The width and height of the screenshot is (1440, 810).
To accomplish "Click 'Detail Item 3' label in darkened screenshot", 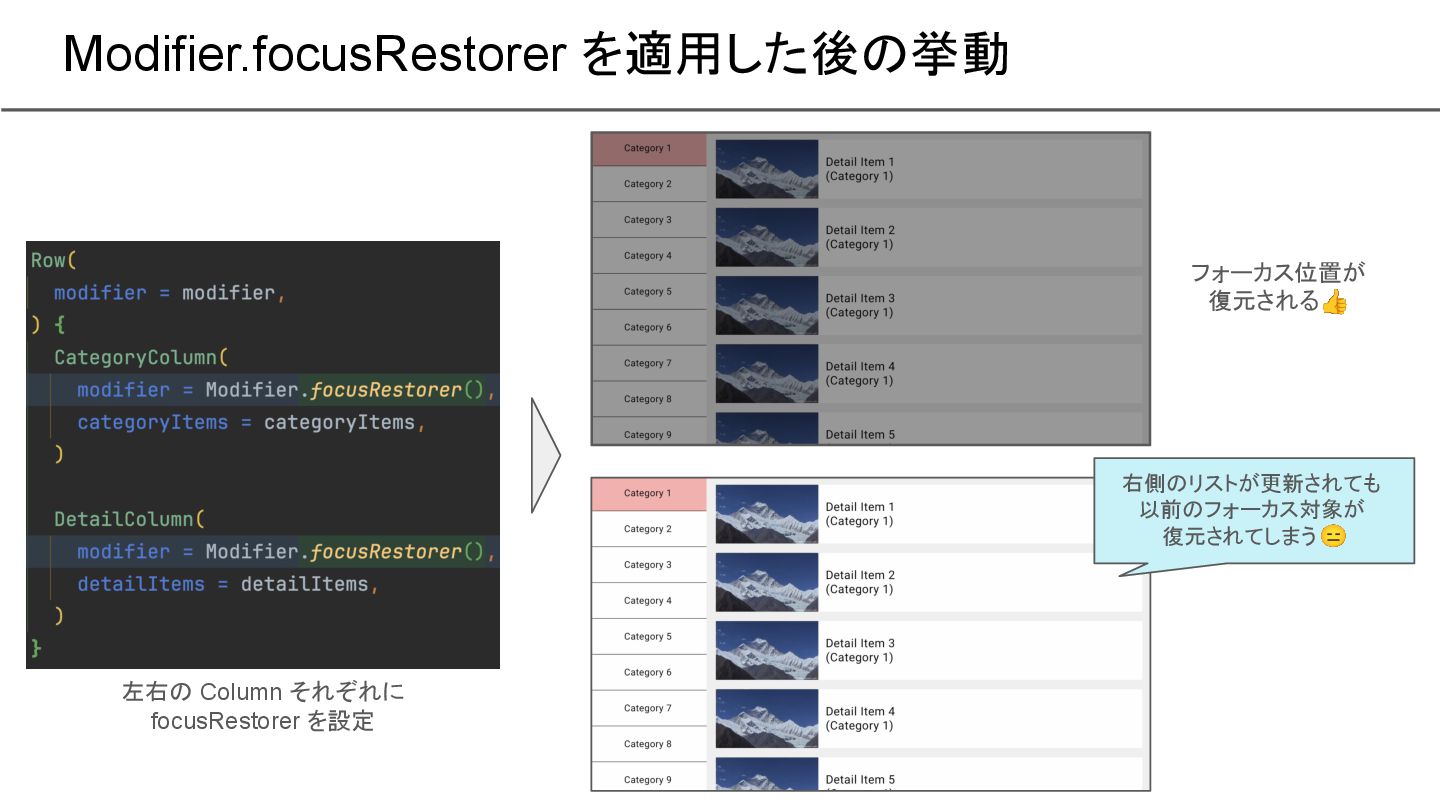I will click(860, 298).
